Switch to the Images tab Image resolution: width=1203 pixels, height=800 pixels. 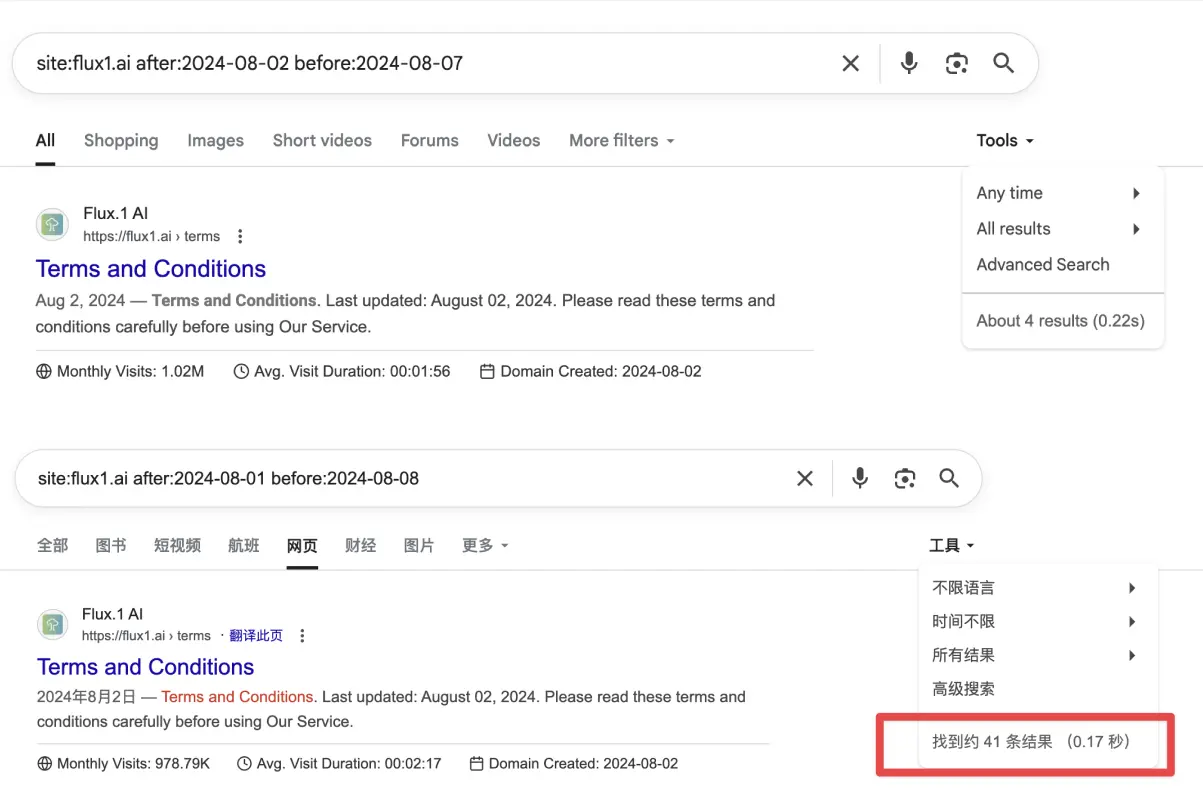[215, 141]
